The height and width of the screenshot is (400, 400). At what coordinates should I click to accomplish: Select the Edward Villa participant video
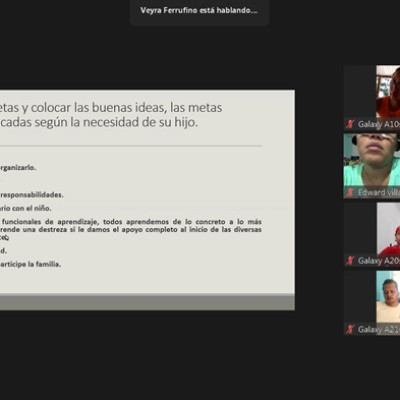tap(372, 166)
